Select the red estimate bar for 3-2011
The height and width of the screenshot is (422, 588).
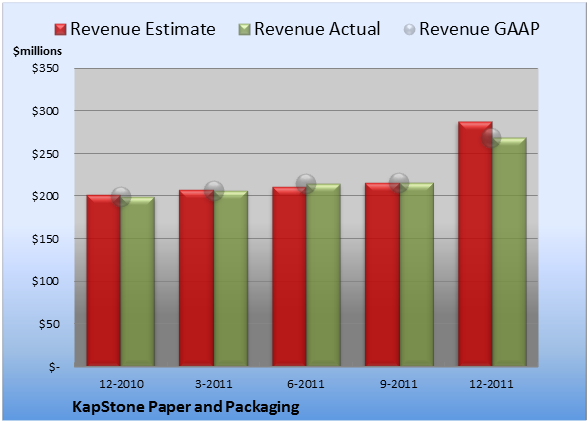196,278
